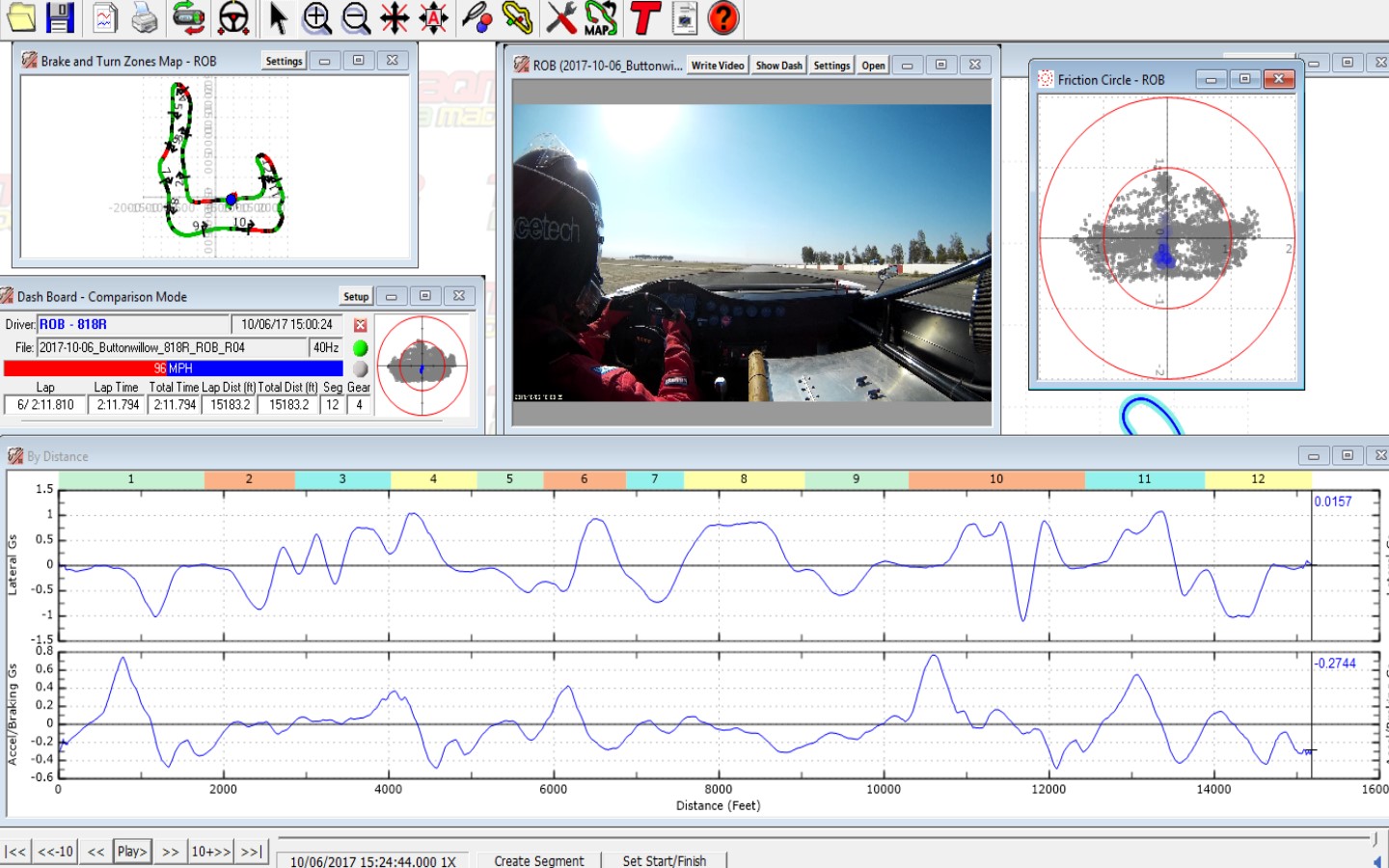Click the printer icon

[x=145, y=17]
